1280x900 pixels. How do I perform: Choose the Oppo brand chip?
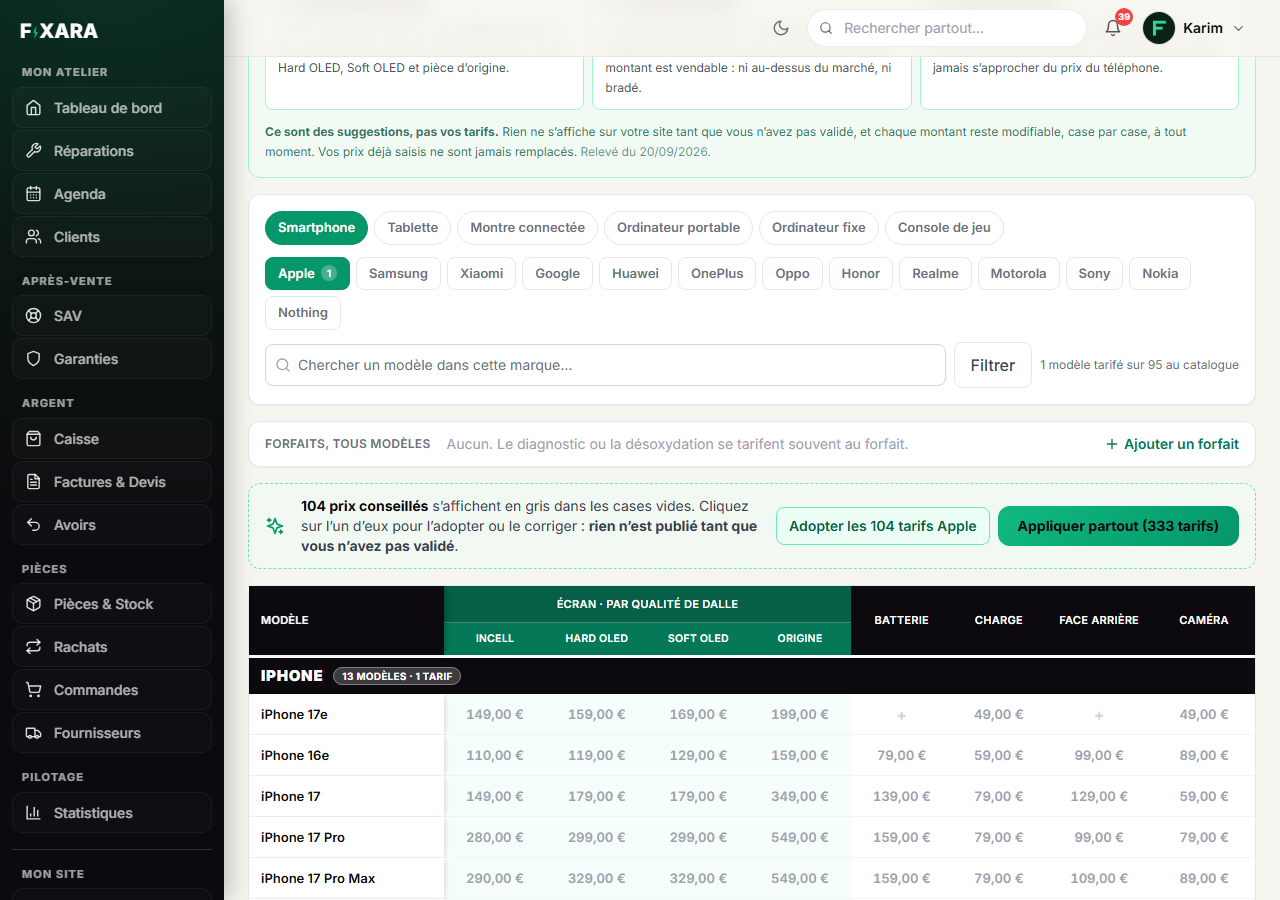coord(792,273)
